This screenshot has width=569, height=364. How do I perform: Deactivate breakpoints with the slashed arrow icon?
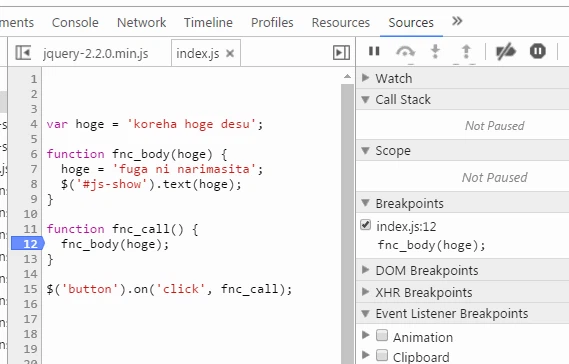pyautogui.click(x=506, y=52)
